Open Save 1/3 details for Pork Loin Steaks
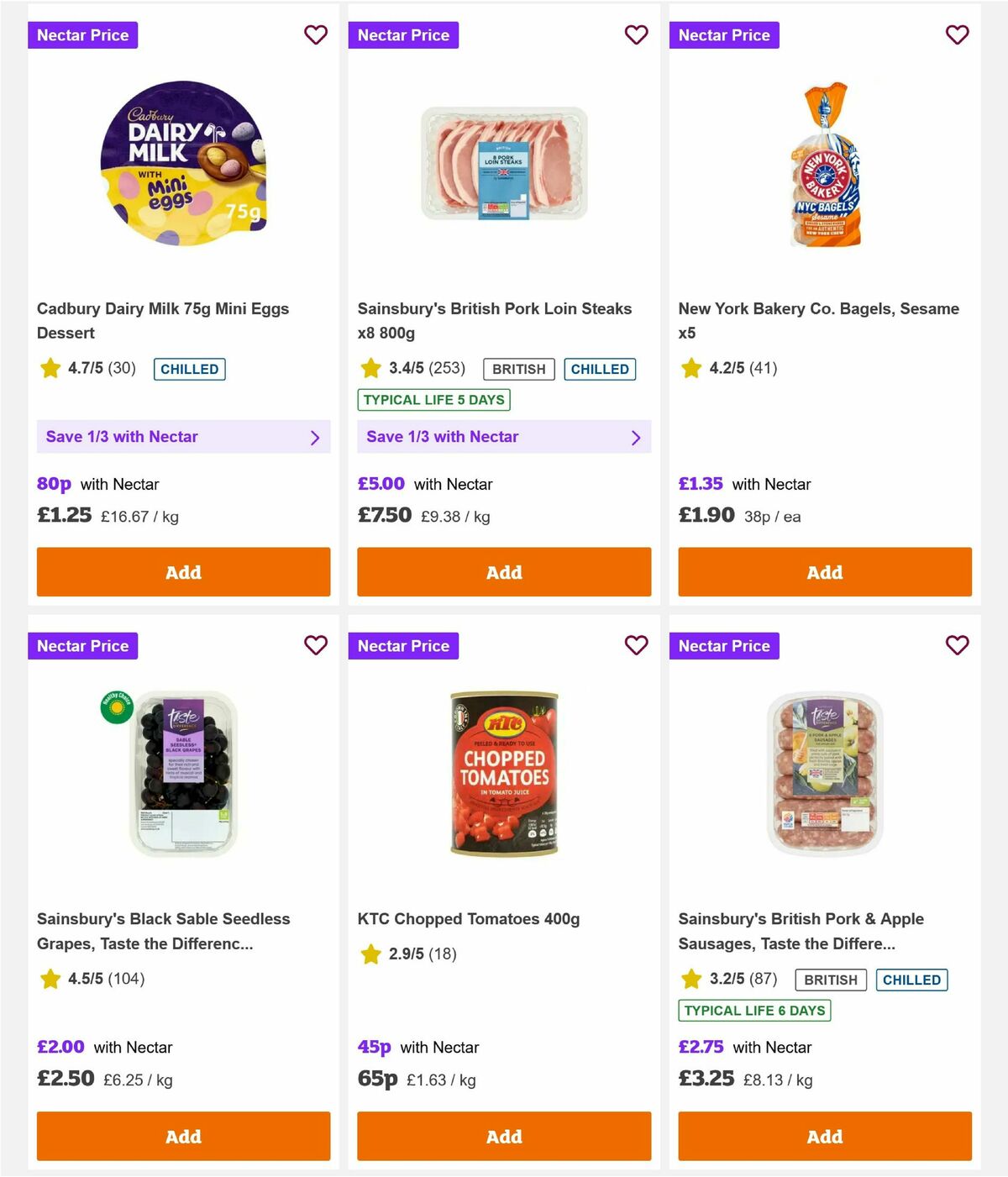Viewport: 1008px width, 1177px height. pyautogui.click(x=504, y=437)
